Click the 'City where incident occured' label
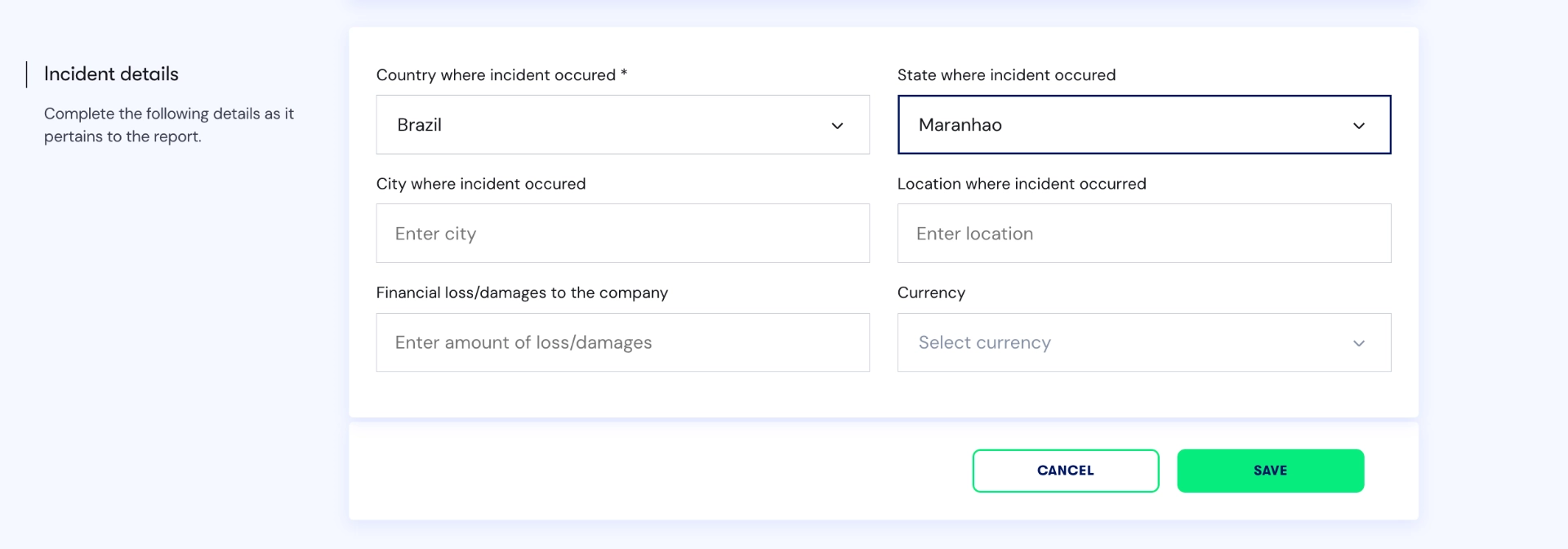The image size is (1568, 549). pyautogui.click(x=481, y=184)
